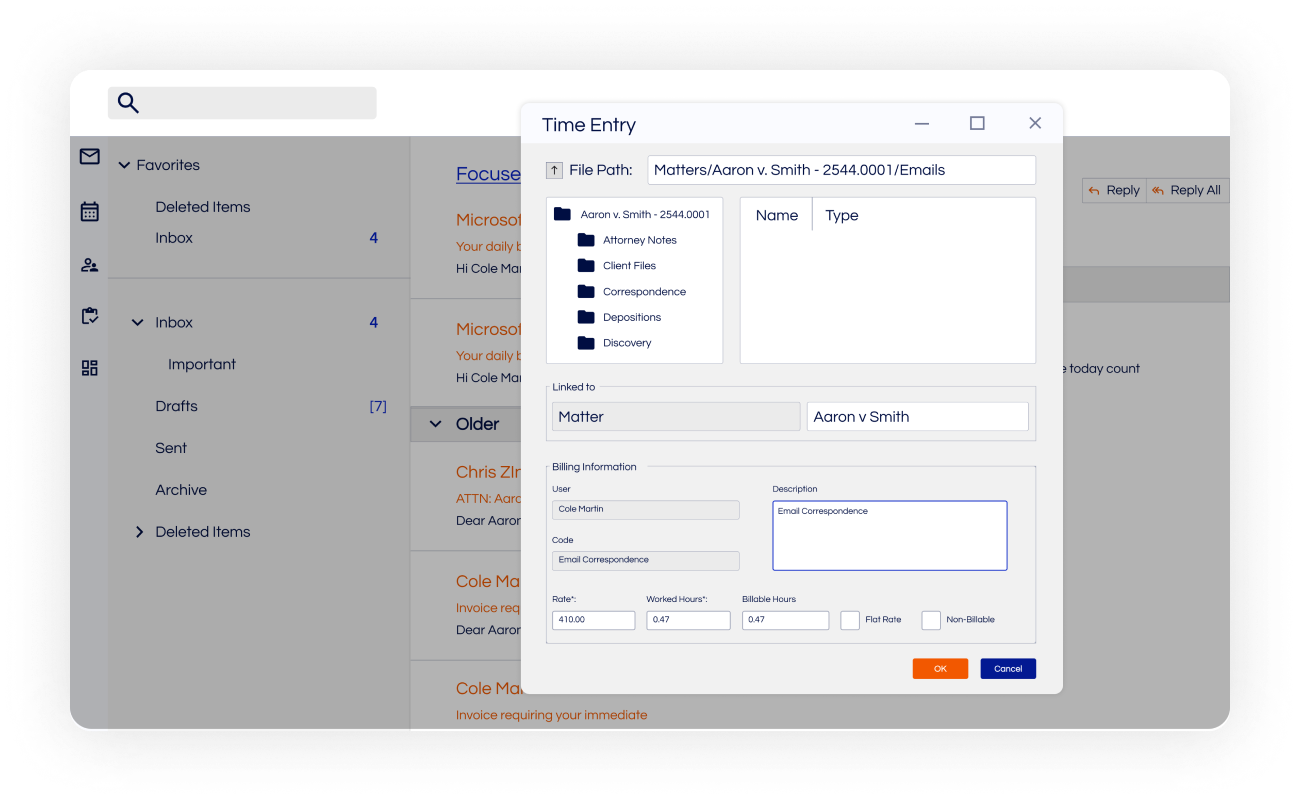Viewport: 1300px width, 802px height.
Task: Click the apps grid icon in sidebar
Action: click(89, 368)
